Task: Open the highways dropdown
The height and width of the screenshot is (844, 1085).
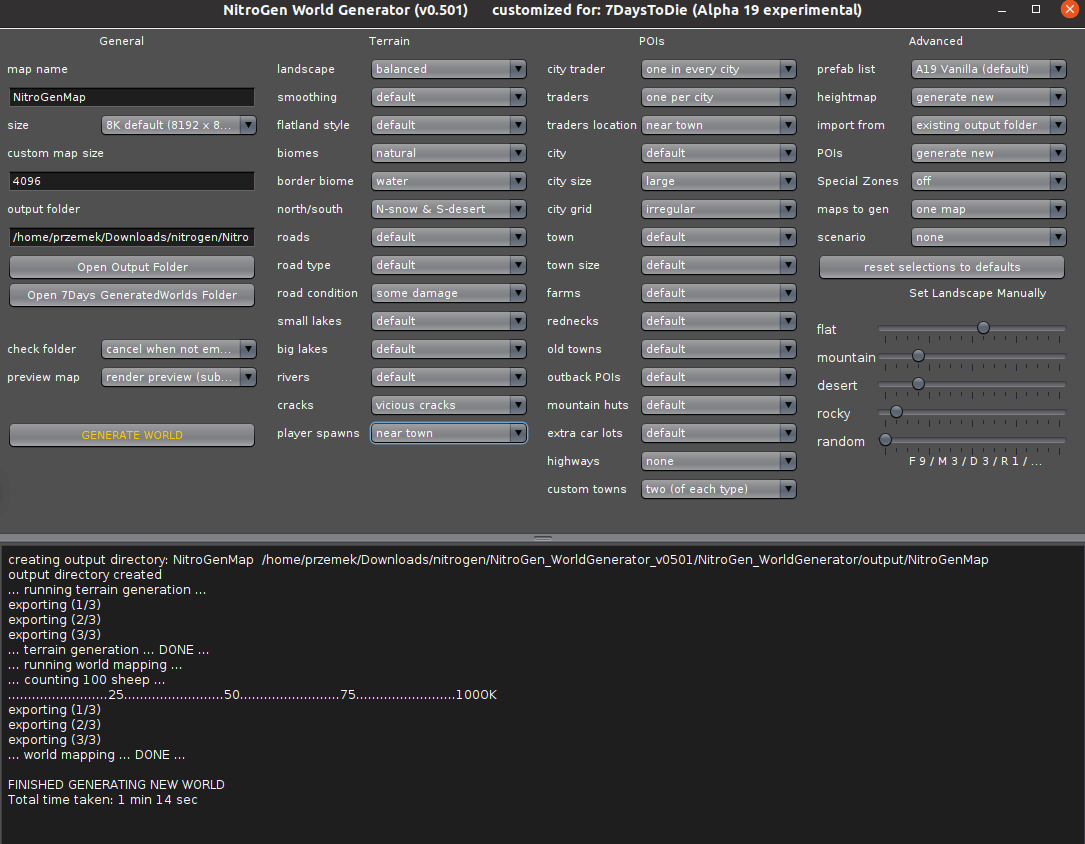Action: tap(718, 460)
